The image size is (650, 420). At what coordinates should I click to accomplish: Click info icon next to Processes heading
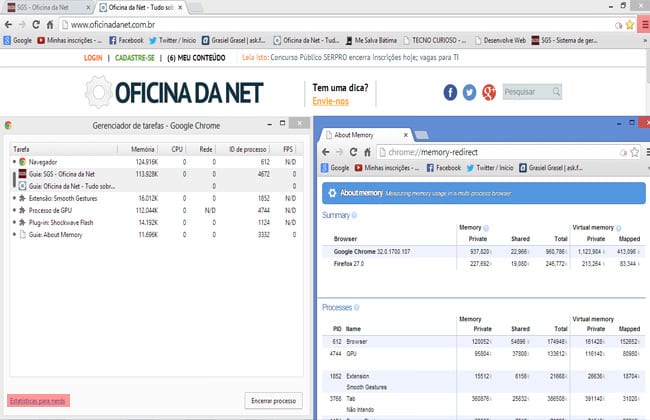coord(357,308)
